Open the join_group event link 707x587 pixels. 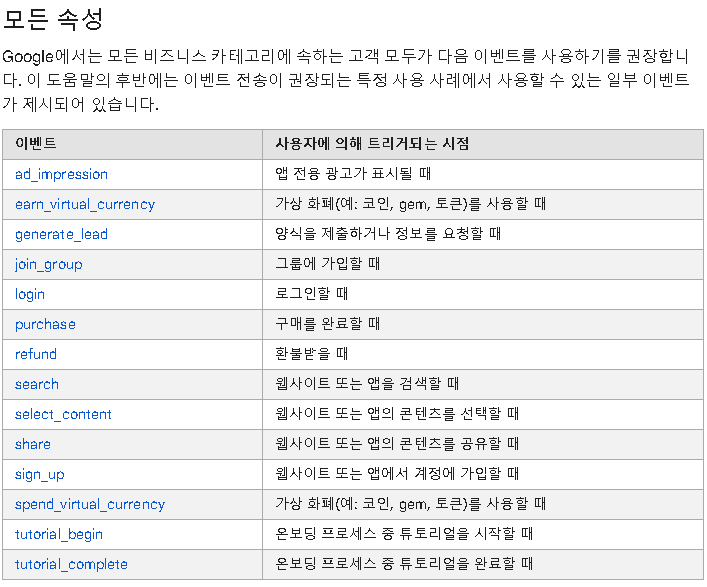[x=49, y=265]
